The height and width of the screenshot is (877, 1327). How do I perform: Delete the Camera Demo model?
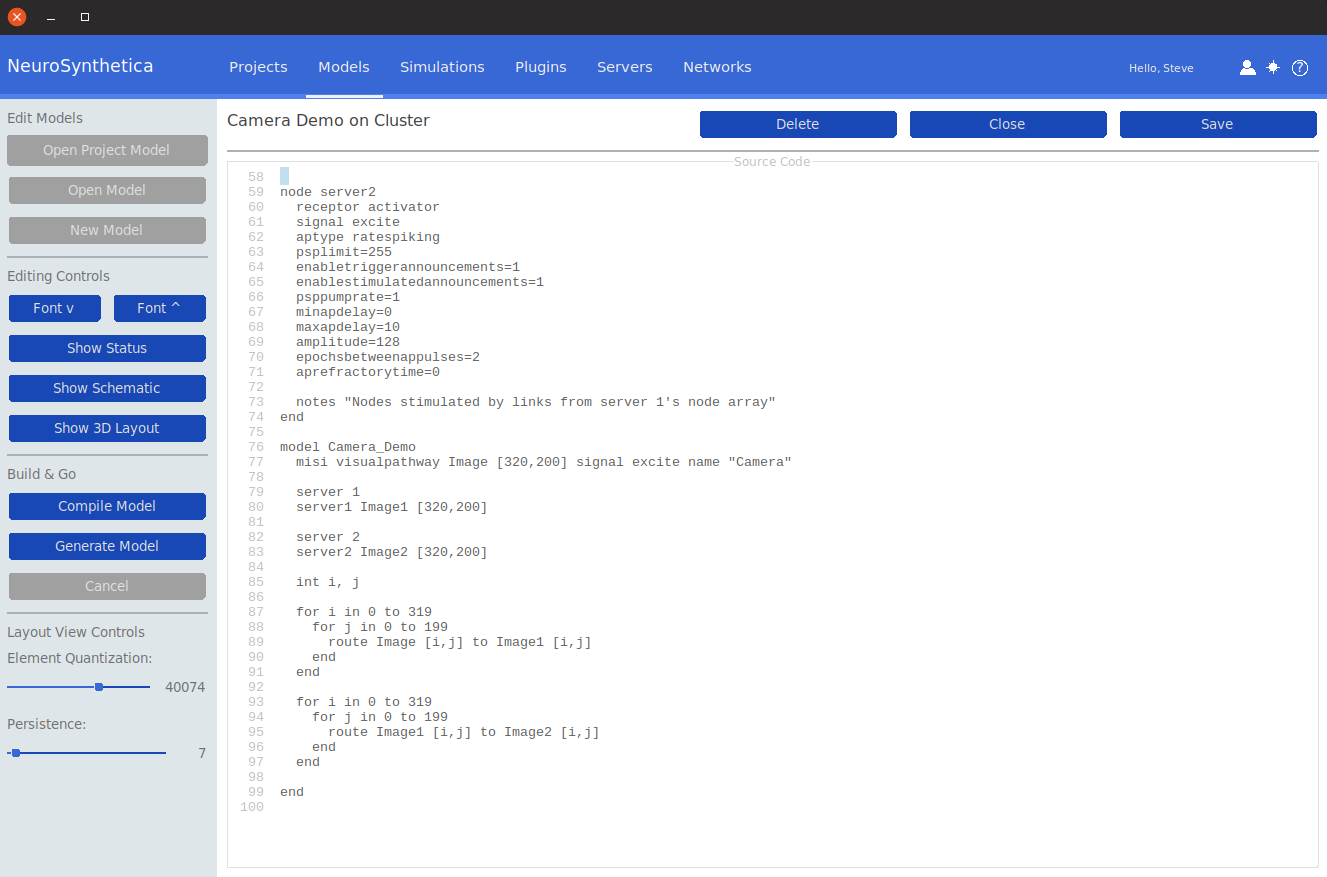[797, 124]
